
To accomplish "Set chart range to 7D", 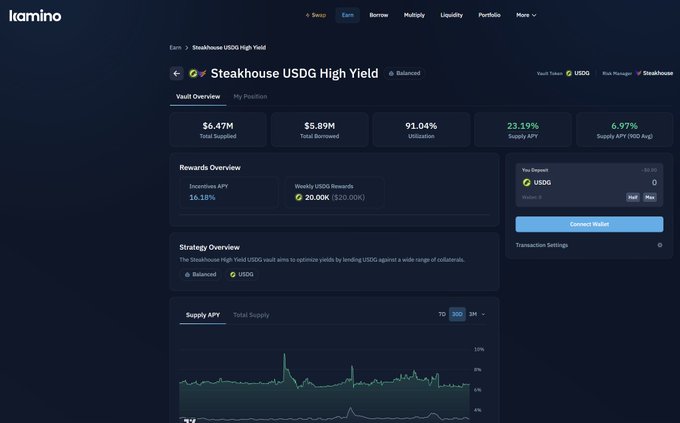I will pos(442,314).
